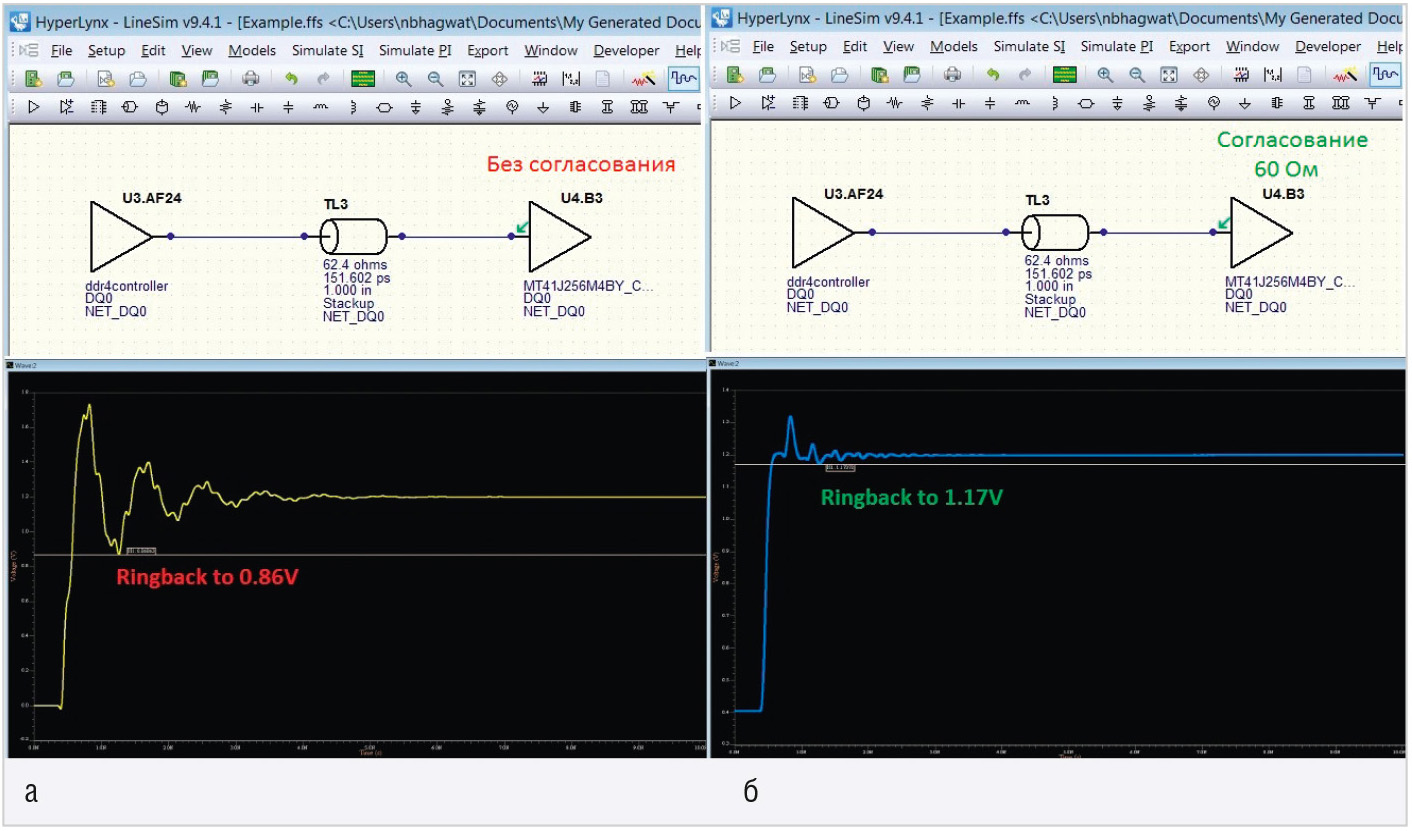The height and width of the screenshot is (831, 1412).
Task: Click the Undo arrow in the left window
Action: pyautogui.click(x=291, y=80)
